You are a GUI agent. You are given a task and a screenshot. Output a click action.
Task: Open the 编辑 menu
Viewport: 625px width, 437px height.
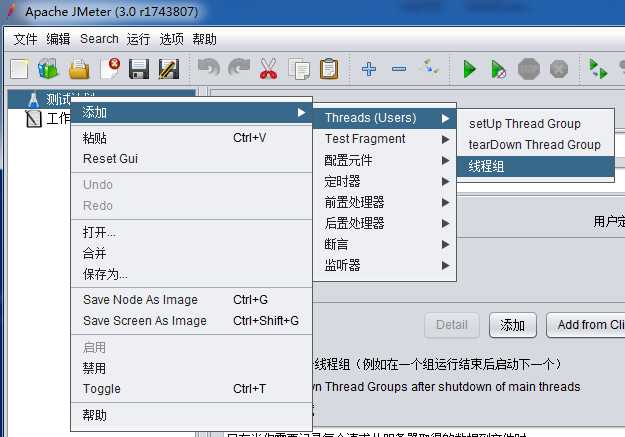58,39
